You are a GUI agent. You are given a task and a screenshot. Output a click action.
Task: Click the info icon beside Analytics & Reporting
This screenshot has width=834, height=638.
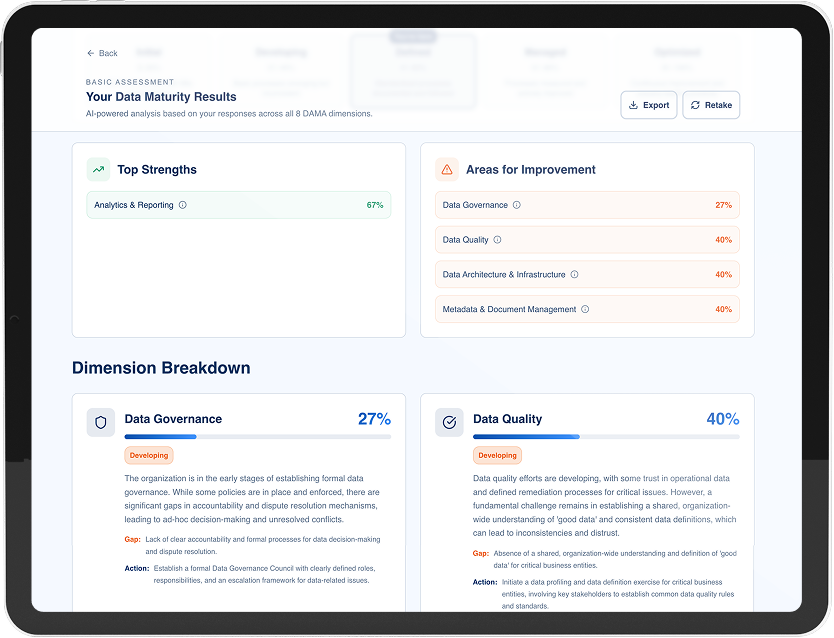tap(182, 205)
